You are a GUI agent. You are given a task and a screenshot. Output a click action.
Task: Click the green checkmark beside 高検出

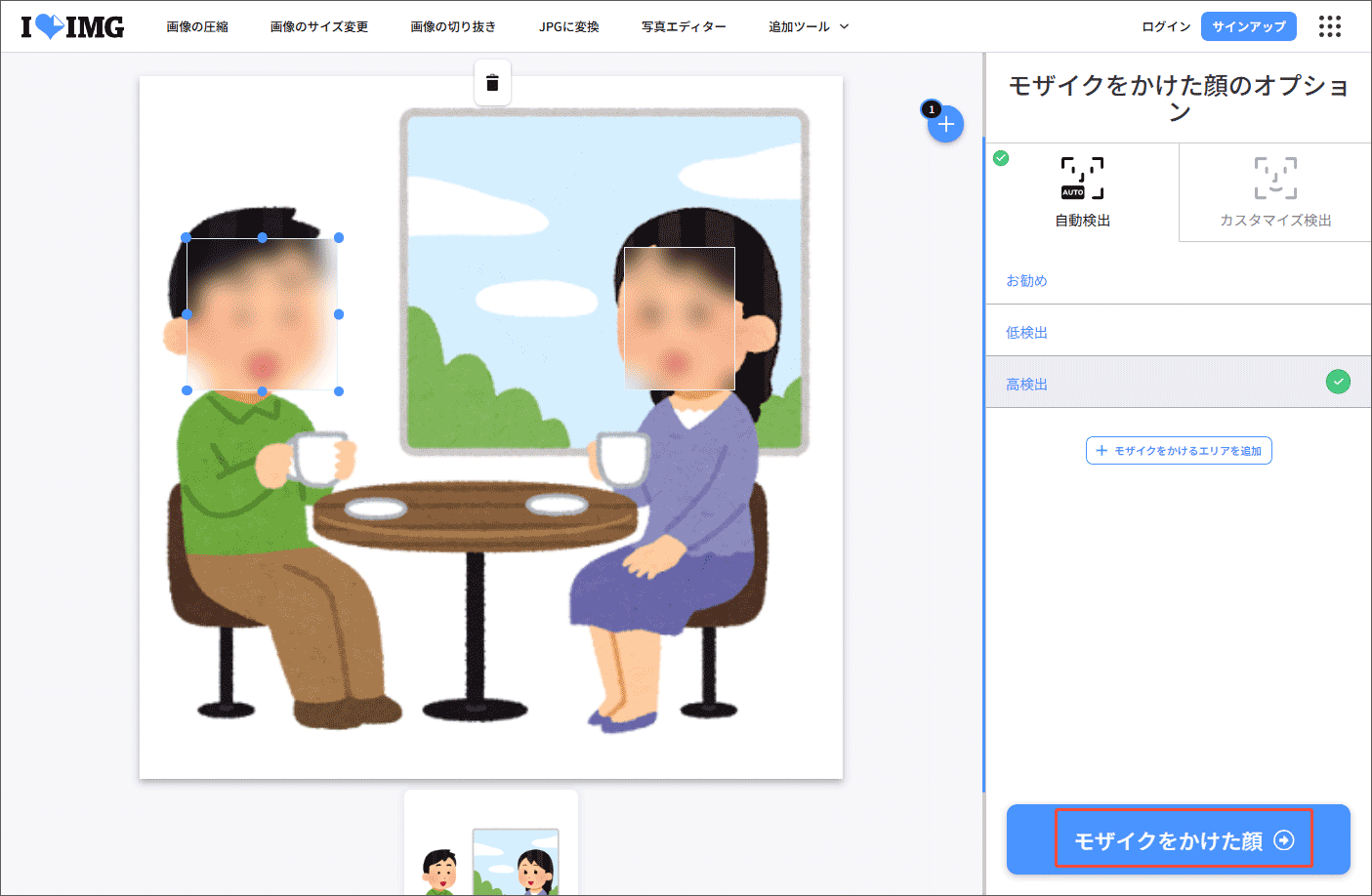tap(1338, 382)
